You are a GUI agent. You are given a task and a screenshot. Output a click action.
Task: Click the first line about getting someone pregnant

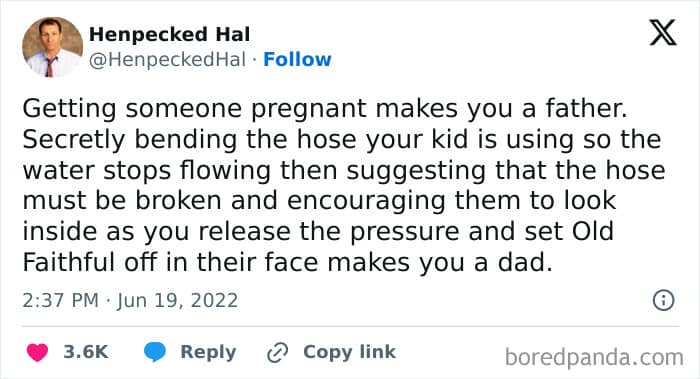coord(325,109)
